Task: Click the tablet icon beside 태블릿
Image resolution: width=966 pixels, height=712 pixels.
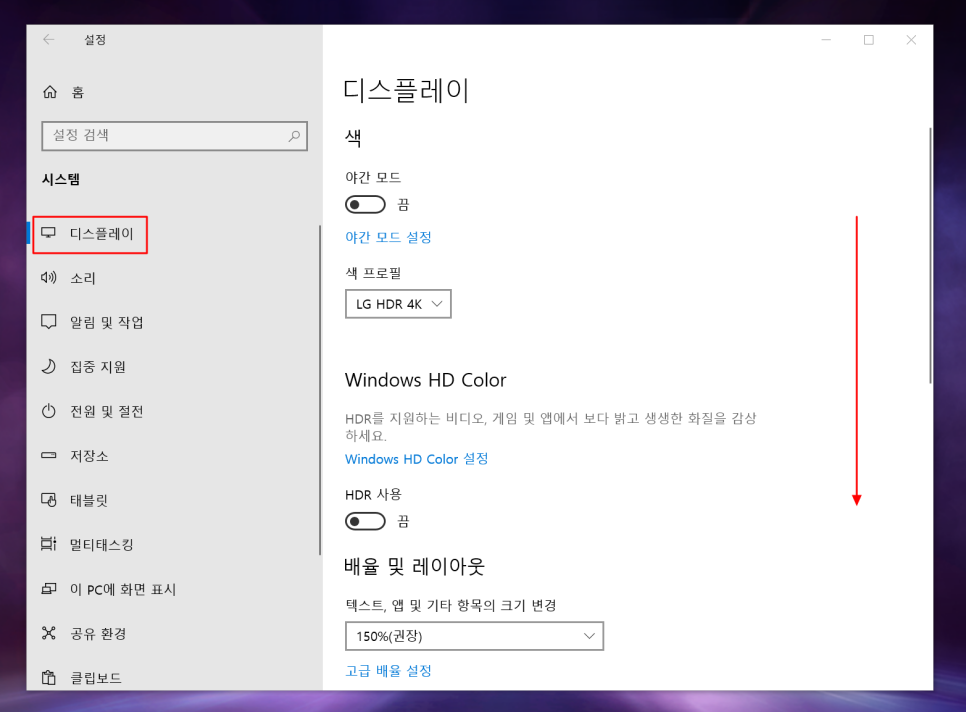Action: [x=49, y=500]
